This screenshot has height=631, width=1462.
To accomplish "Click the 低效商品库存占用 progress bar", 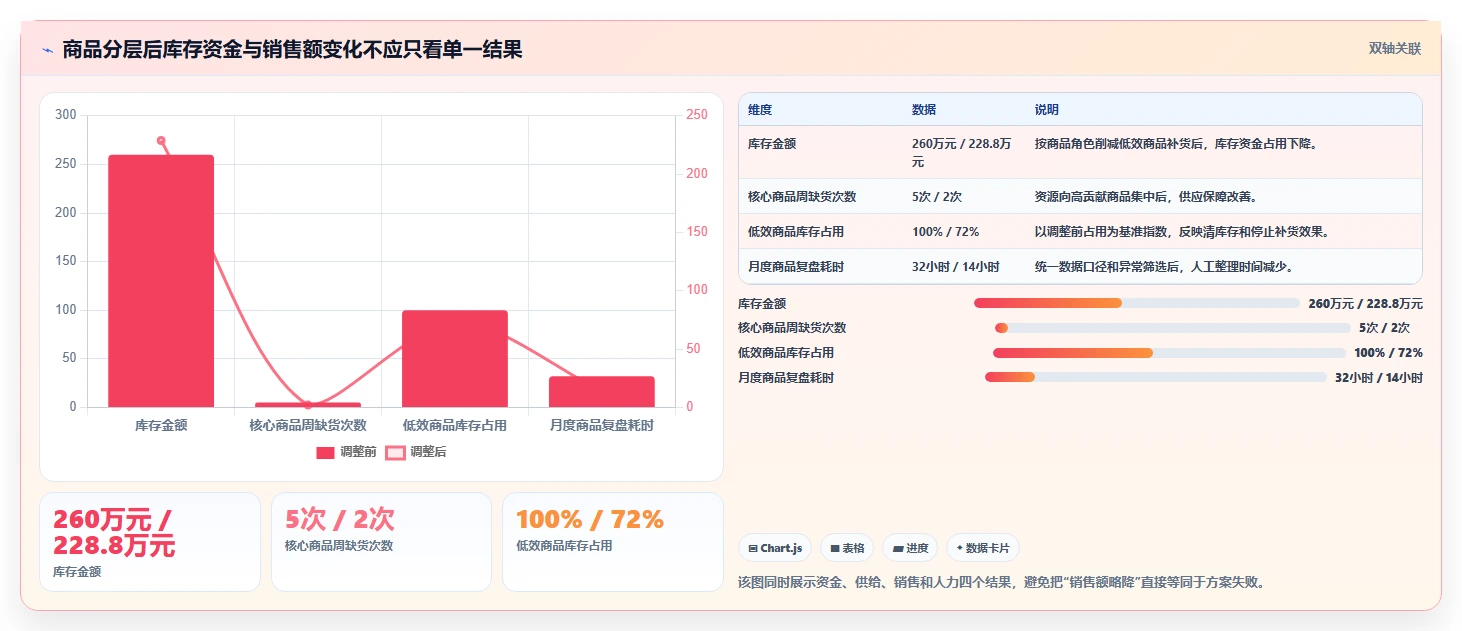I will pos(1169,353).
